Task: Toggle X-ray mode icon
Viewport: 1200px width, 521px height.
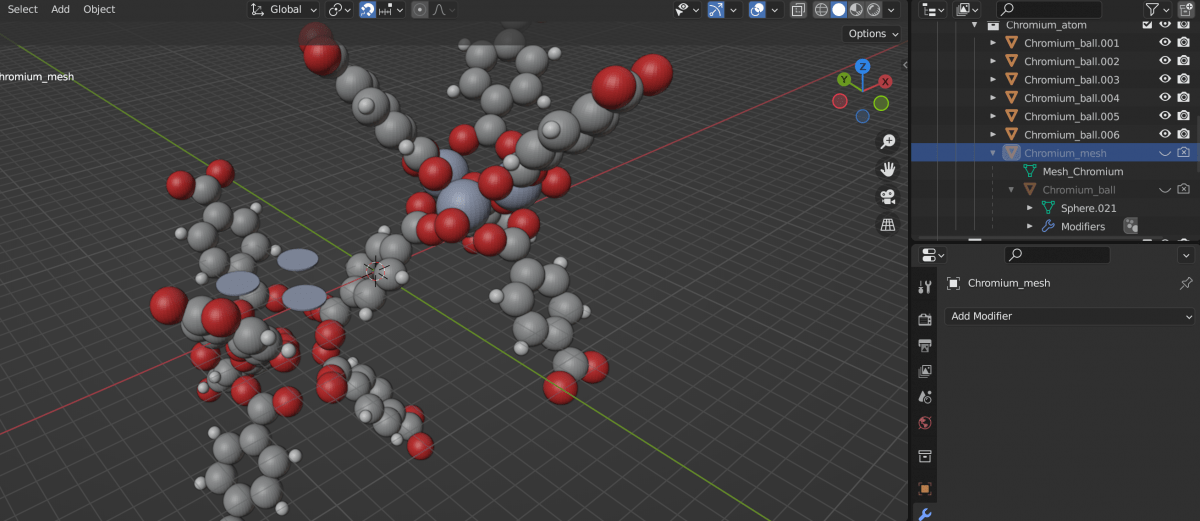Action: [798, 9]
